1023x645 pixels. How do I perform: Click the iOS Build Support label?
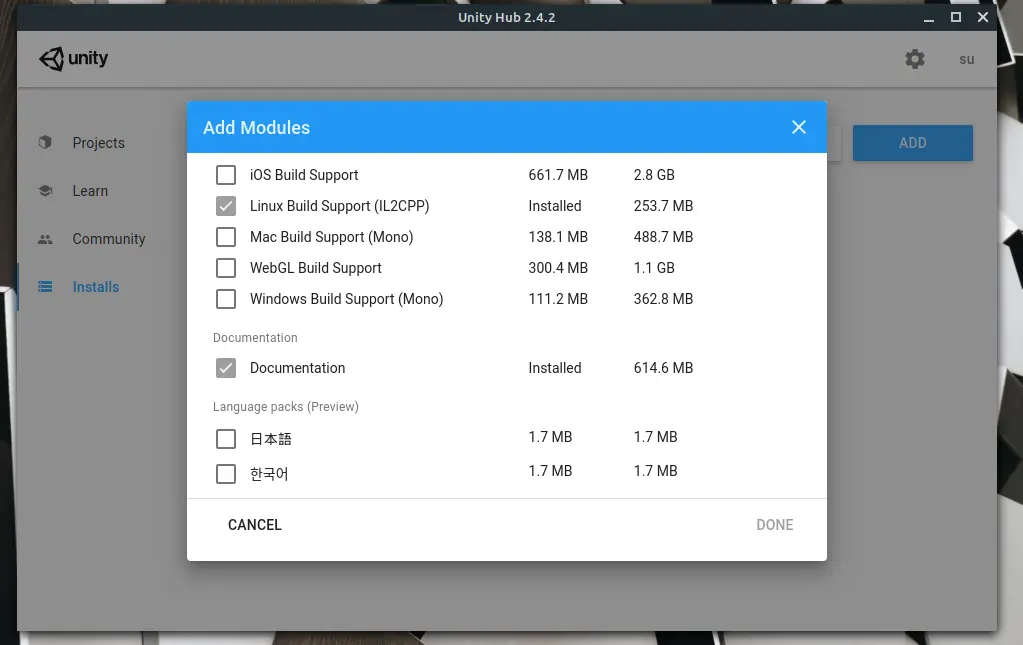304,175
